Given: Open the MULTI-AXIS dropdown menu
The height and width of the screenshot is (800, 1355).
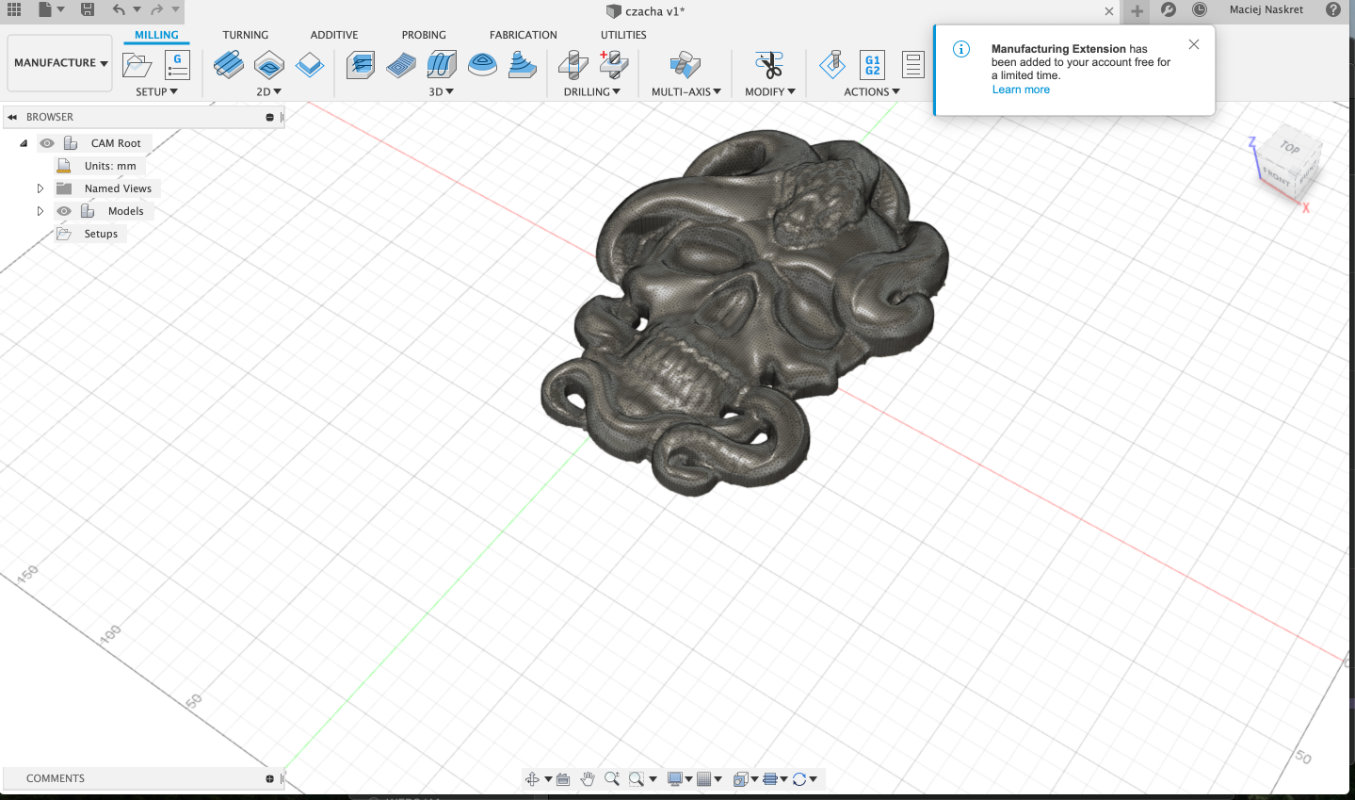Looking at the screenshot, I should [x=687, y=91].
